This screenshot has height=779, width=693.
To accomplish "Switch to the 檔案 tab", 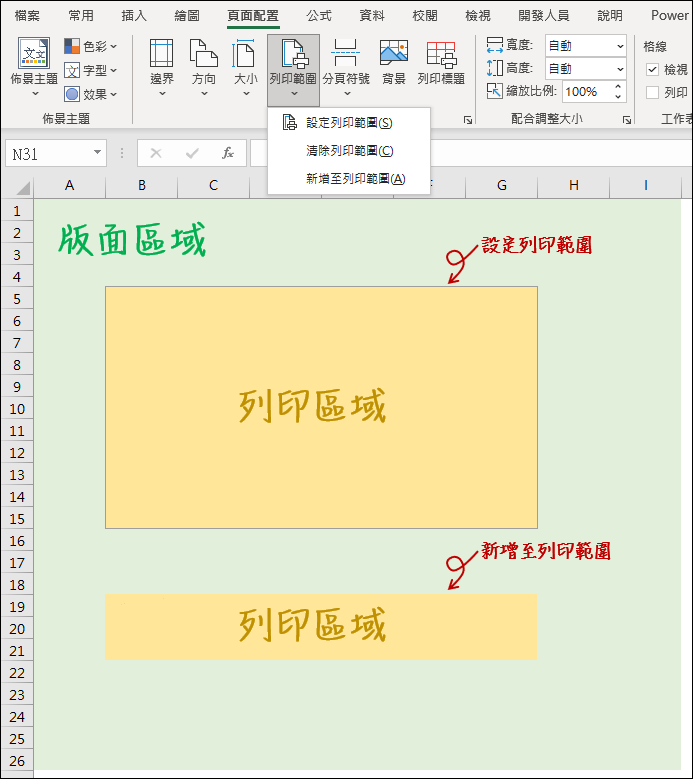I will pos(27,16).
